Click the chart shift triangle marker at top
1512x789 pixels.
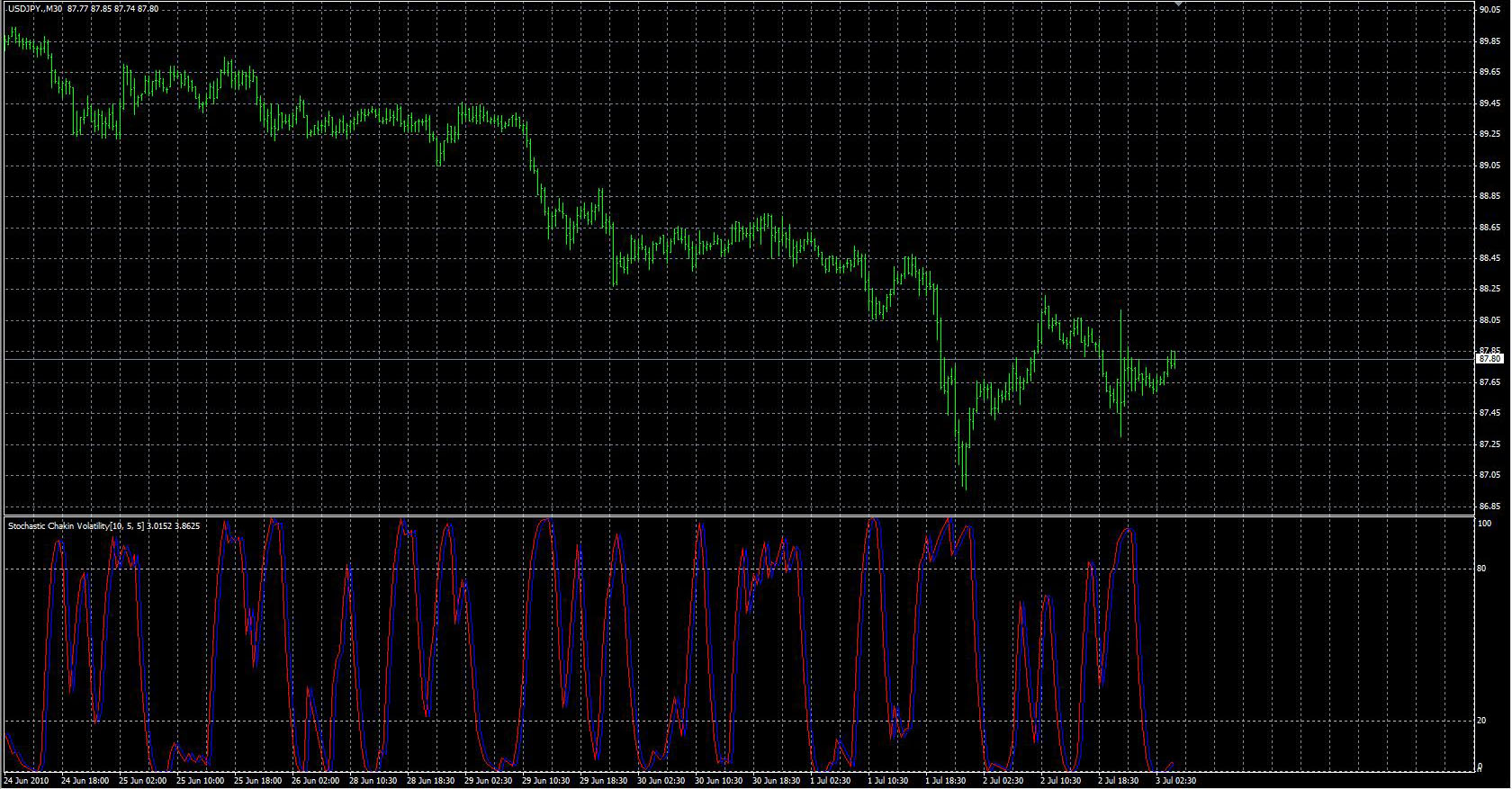(1179, 4)
